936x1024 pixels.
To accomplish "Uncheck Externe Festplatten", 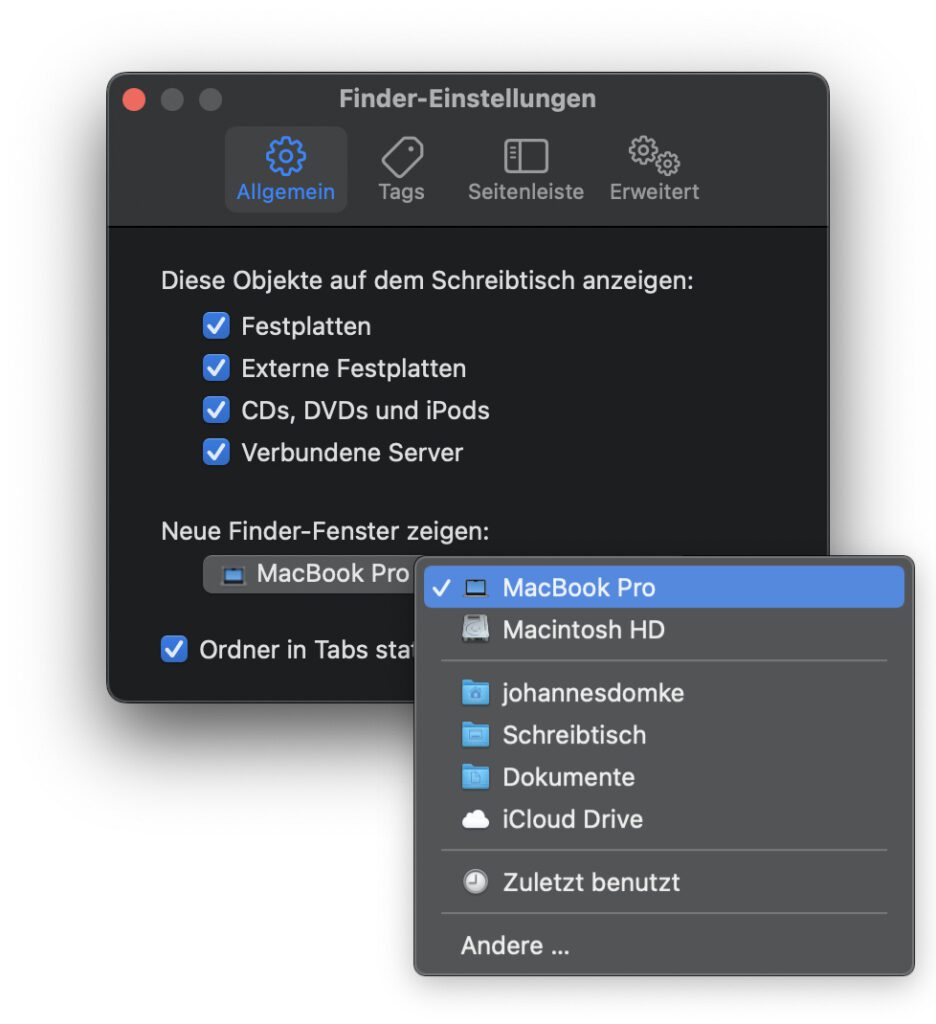I will [x=215, y=367].
